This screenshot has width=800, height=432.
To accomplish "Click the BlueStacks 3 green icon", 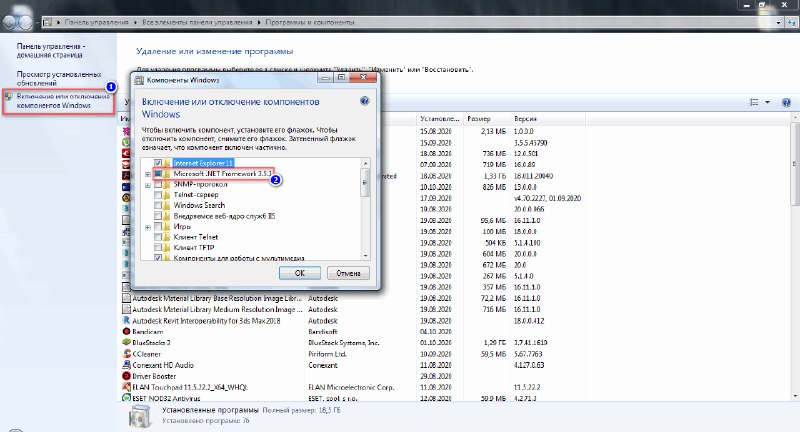I will (x=127, y=343).
